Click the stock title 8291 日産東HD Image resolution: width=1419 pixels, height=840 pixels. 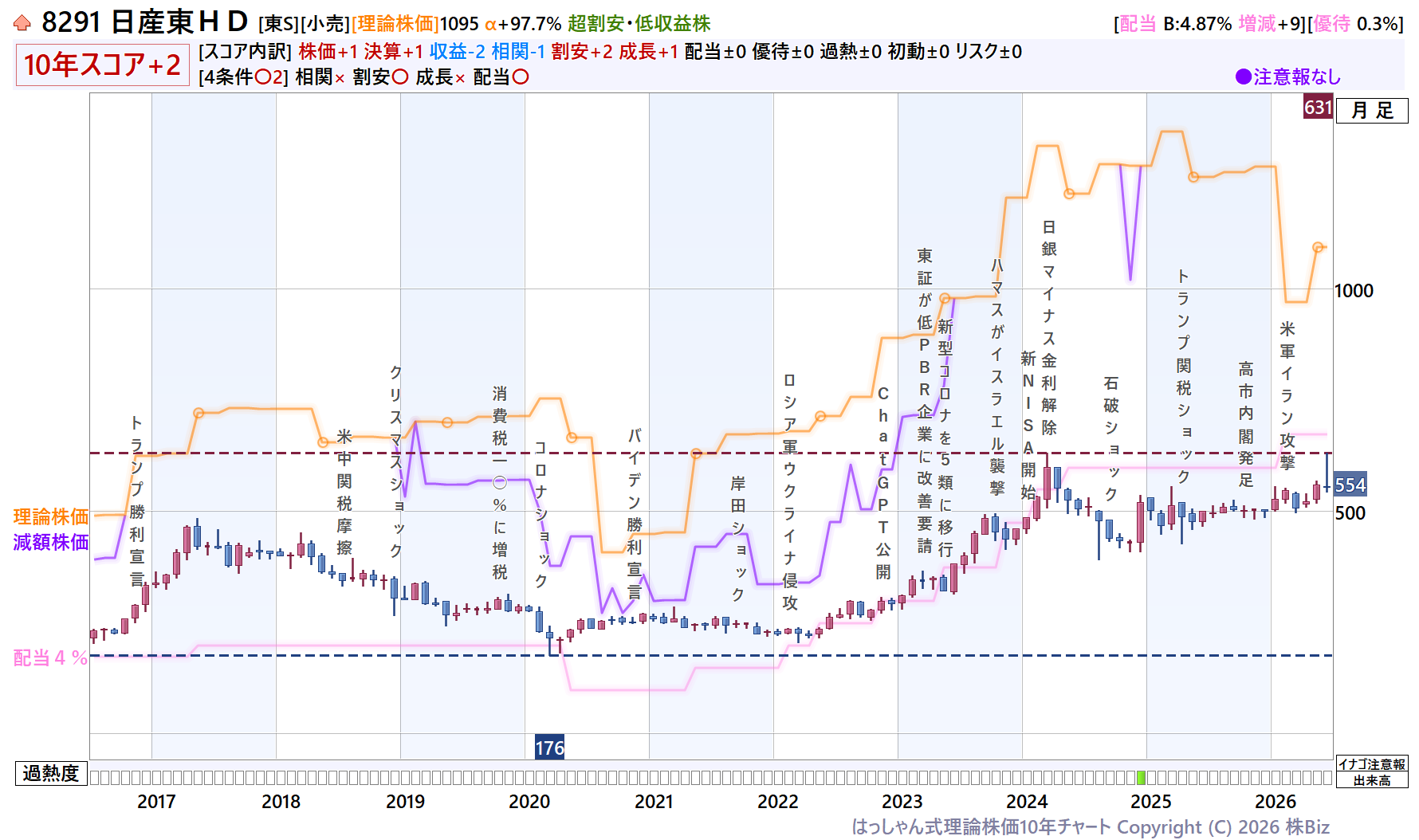point(144,22)
